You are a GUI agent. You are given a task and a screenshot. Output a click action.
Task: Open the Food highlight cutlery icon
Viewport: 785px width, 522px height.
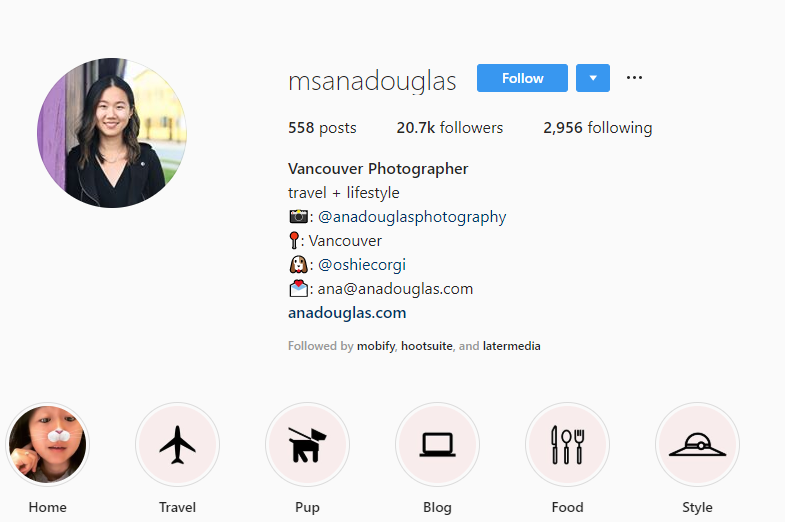click(567, 444)
